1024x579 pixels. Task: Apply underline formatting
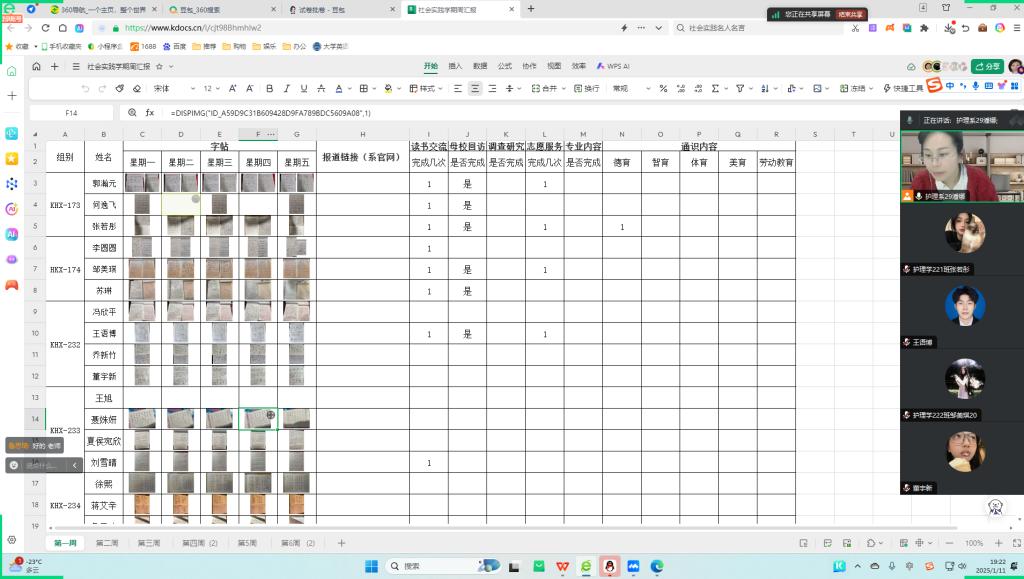pos(304,88)
